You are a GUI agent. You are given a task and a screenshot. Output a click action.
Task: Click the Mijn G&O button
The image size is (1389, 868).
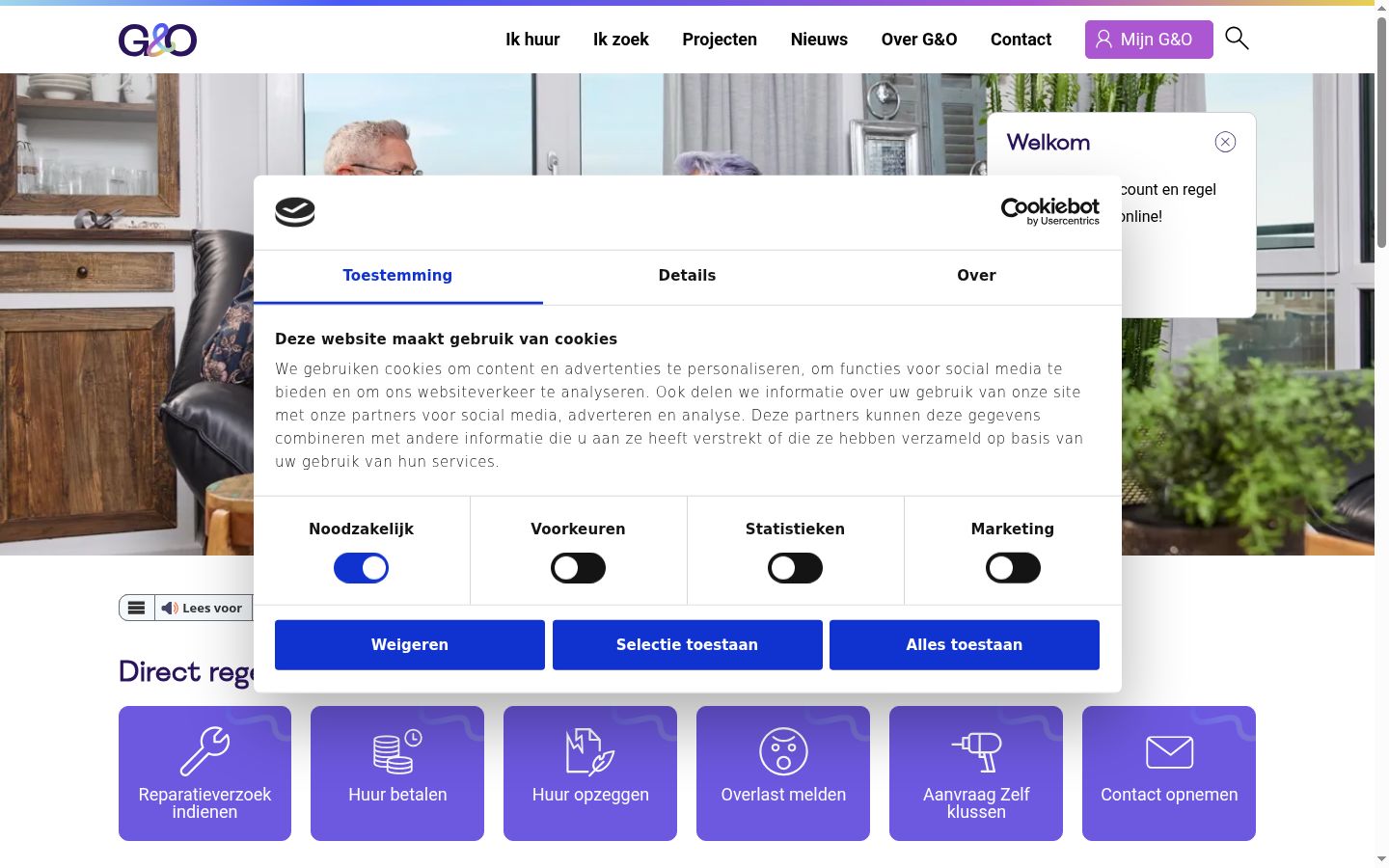[x=1149, y=40]
